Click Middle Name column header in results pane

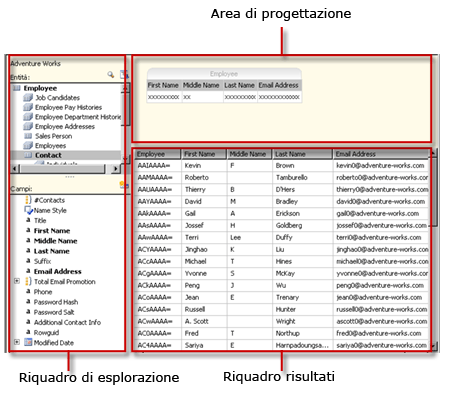tap(249, 154)
